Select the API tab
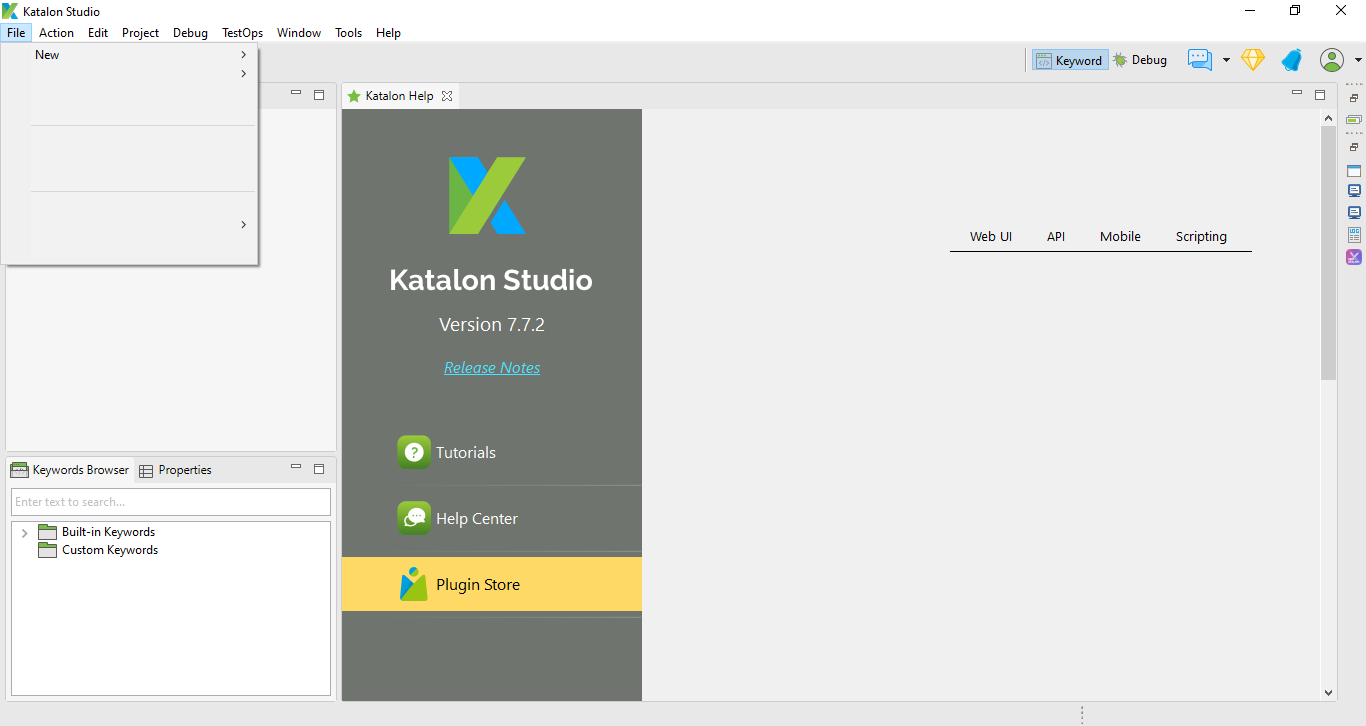 click(x=1056, y=237)
